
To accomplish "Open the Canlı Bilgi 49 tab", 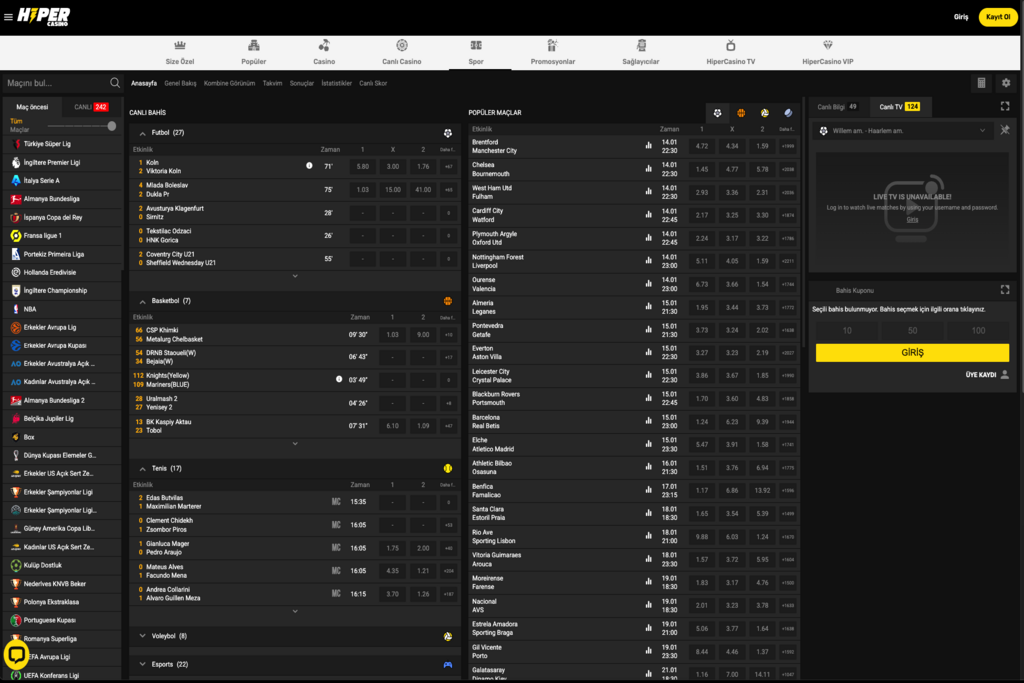I will tap(838, 107).
